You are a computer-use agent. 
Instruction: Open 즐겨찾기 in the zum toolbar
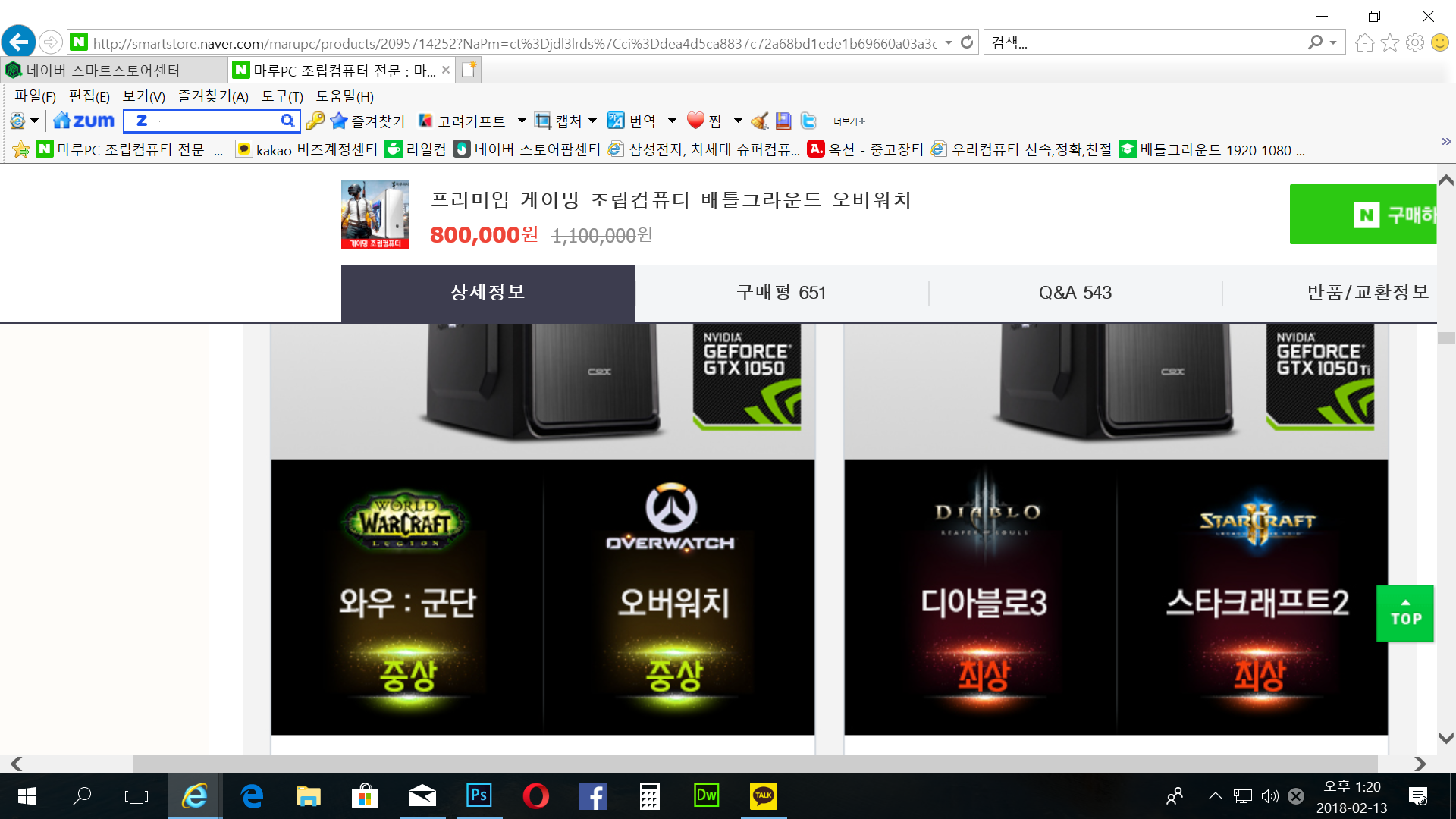pos(368,121)
